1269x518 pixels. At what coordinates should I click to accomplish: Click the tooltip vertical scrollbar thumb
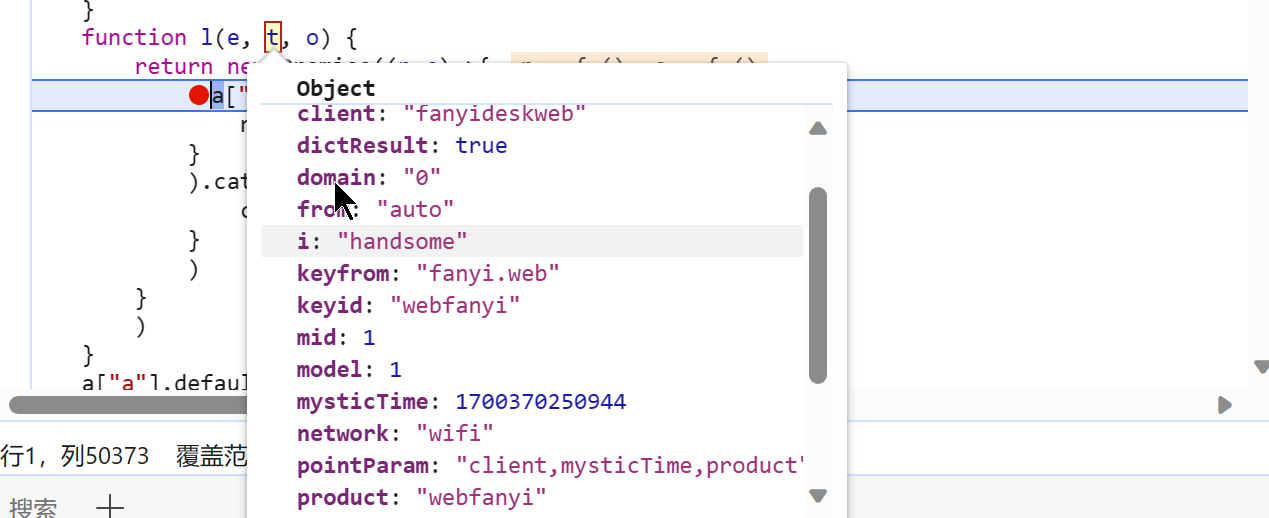(x=818, y=285)
